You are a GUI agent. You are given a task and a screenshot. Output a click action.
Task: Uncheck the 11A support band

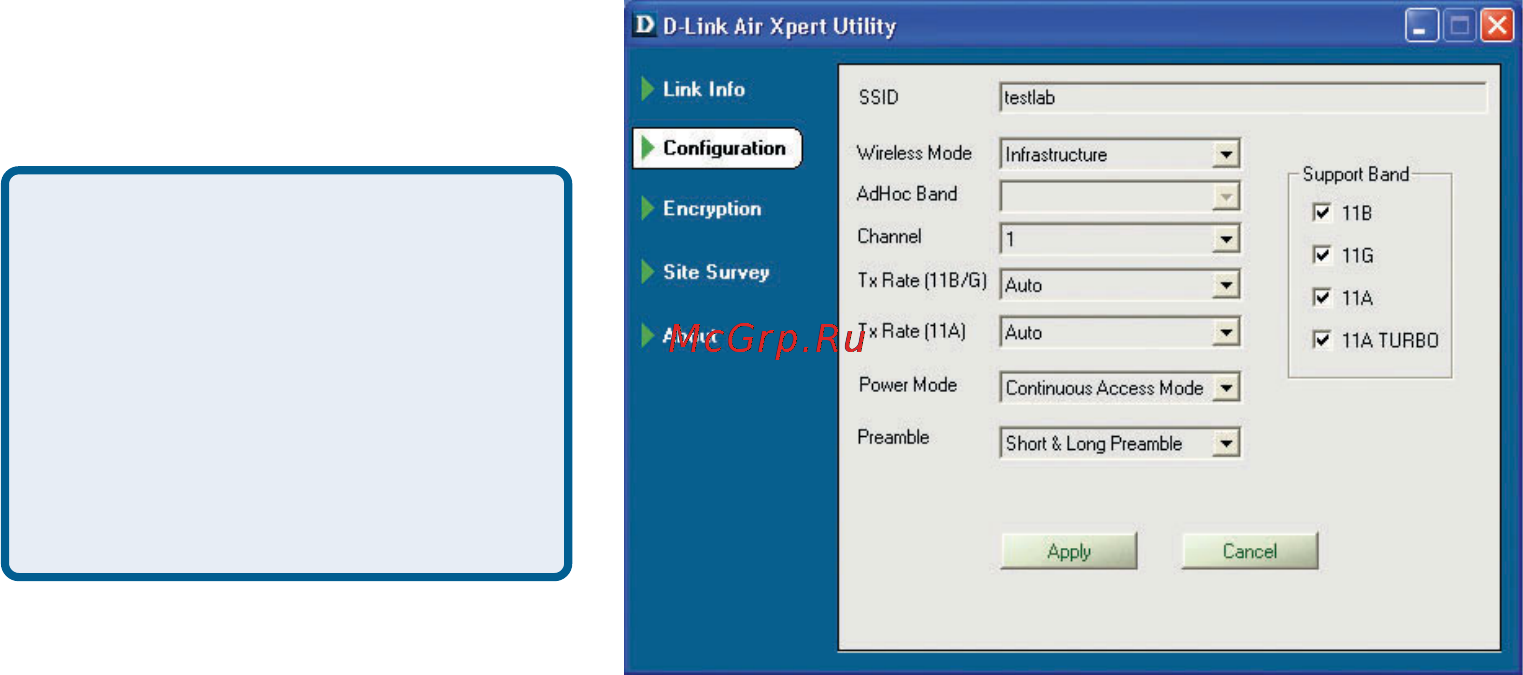point(1321,297)
